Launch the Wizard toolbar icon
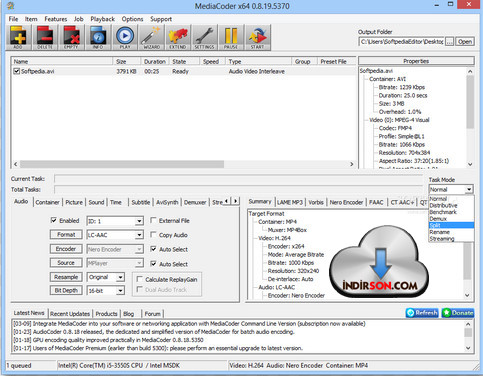Viewport: 483px width, 376px height. pyautogui.click(x=151, y=37)
